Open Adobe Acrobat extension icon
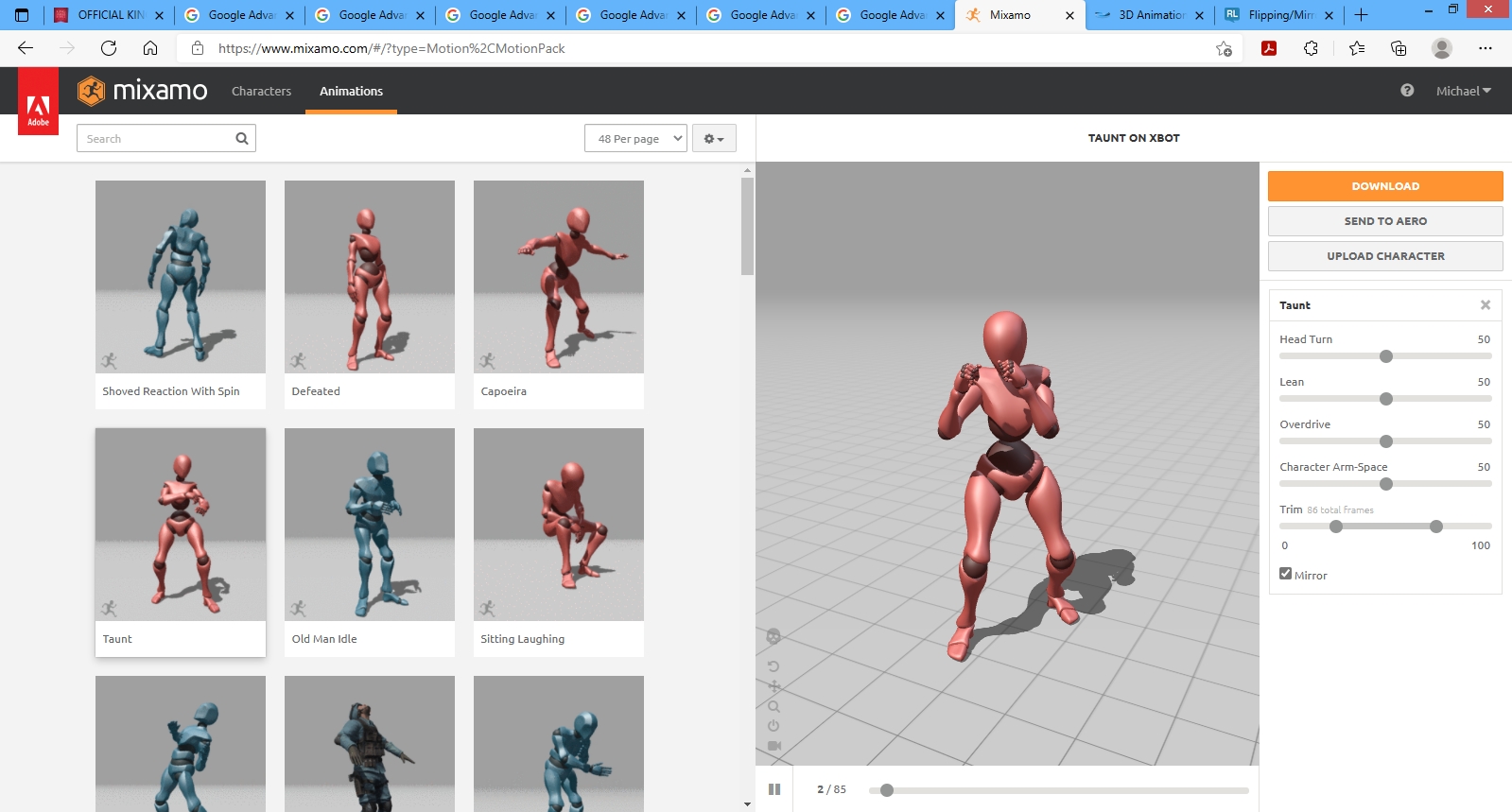 pos(1269,48)
